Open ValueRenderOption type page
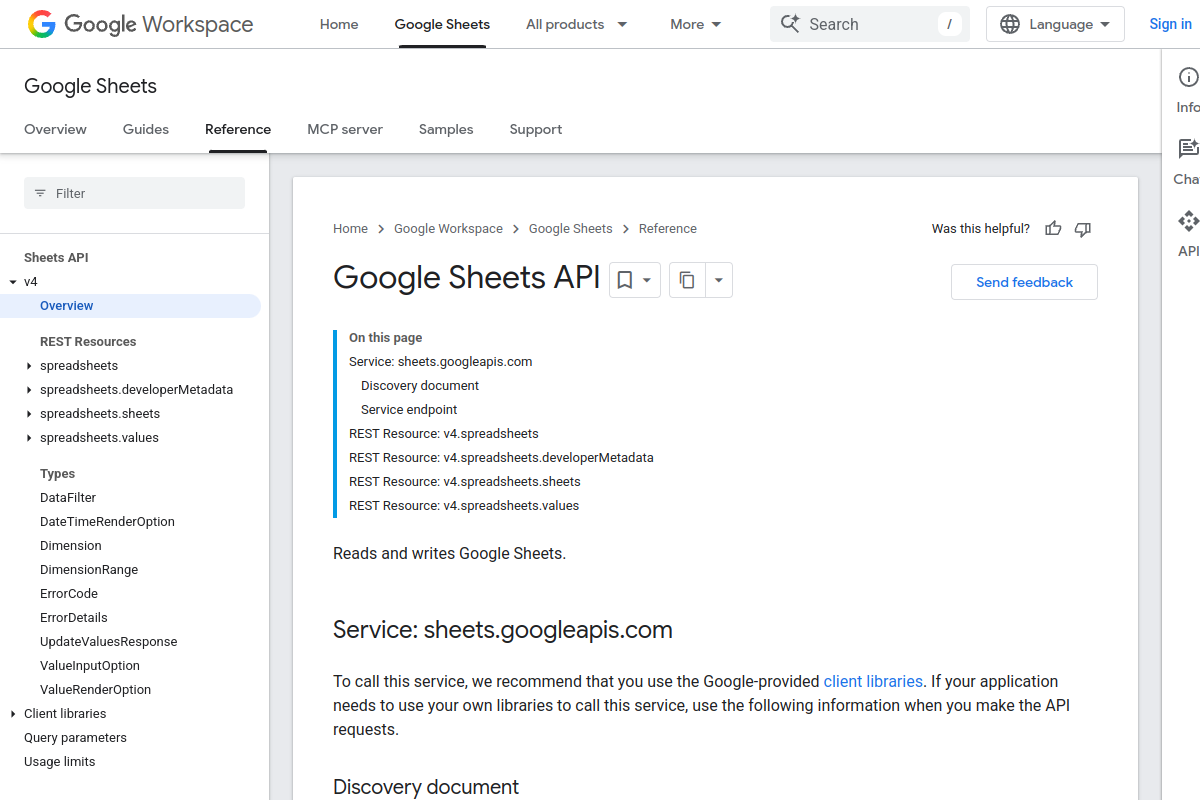Viewport: 1200px width, 800px height. point(95,690)
